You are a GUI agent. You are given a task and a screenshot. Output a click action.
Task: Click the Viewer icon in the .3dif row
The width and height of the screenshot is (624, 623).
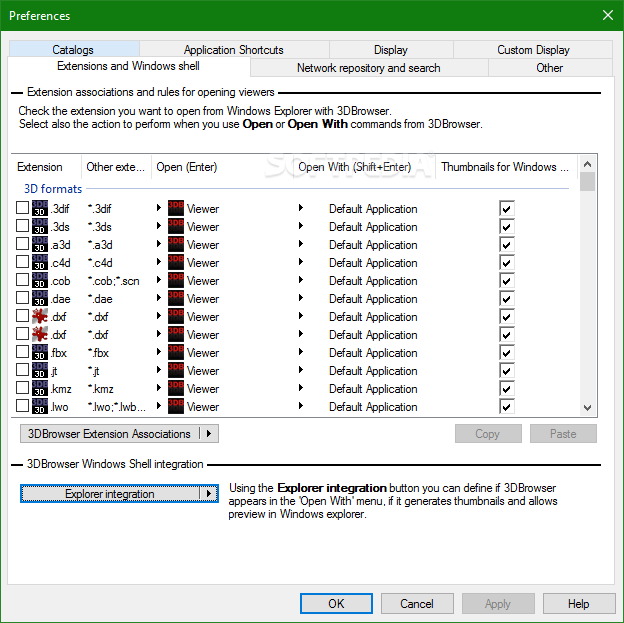(x=176, y=208)
